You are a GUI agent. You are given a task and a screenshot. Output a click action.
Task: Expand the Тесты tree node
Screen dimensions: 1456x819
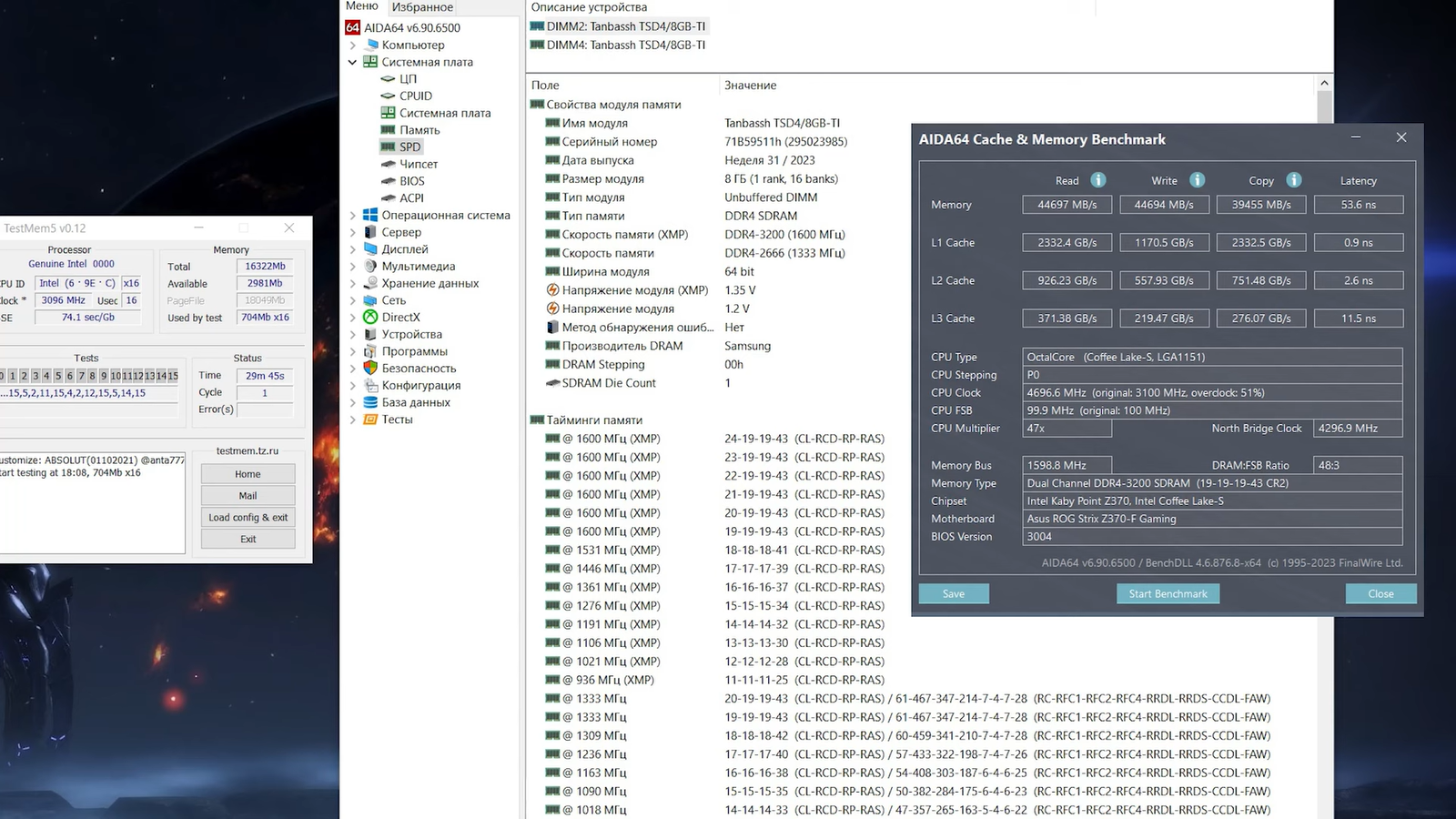coord(352,420)
